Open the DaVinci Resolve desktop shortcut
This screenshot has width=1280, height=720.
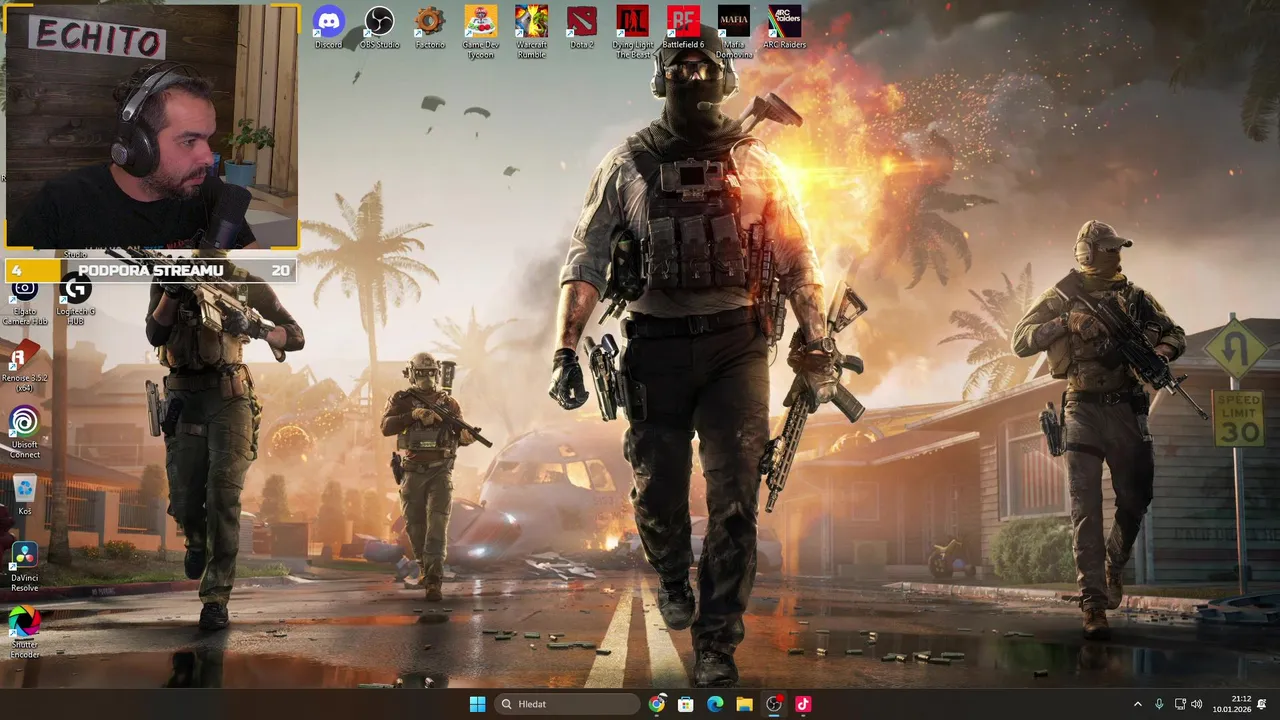point(24,566)
